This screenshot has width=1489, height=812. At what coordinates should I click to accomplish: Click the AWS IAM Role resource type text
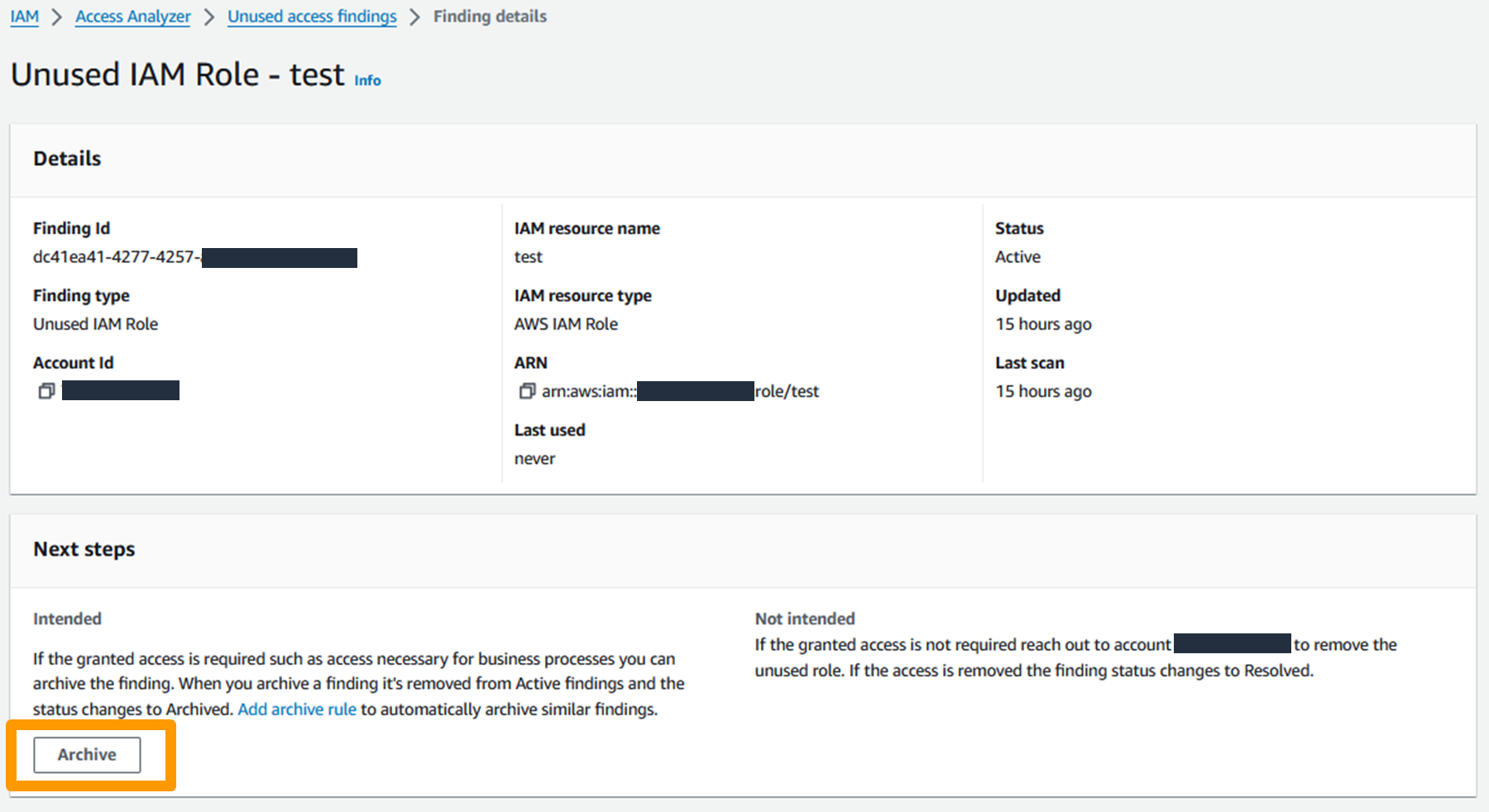click(566, 323)
